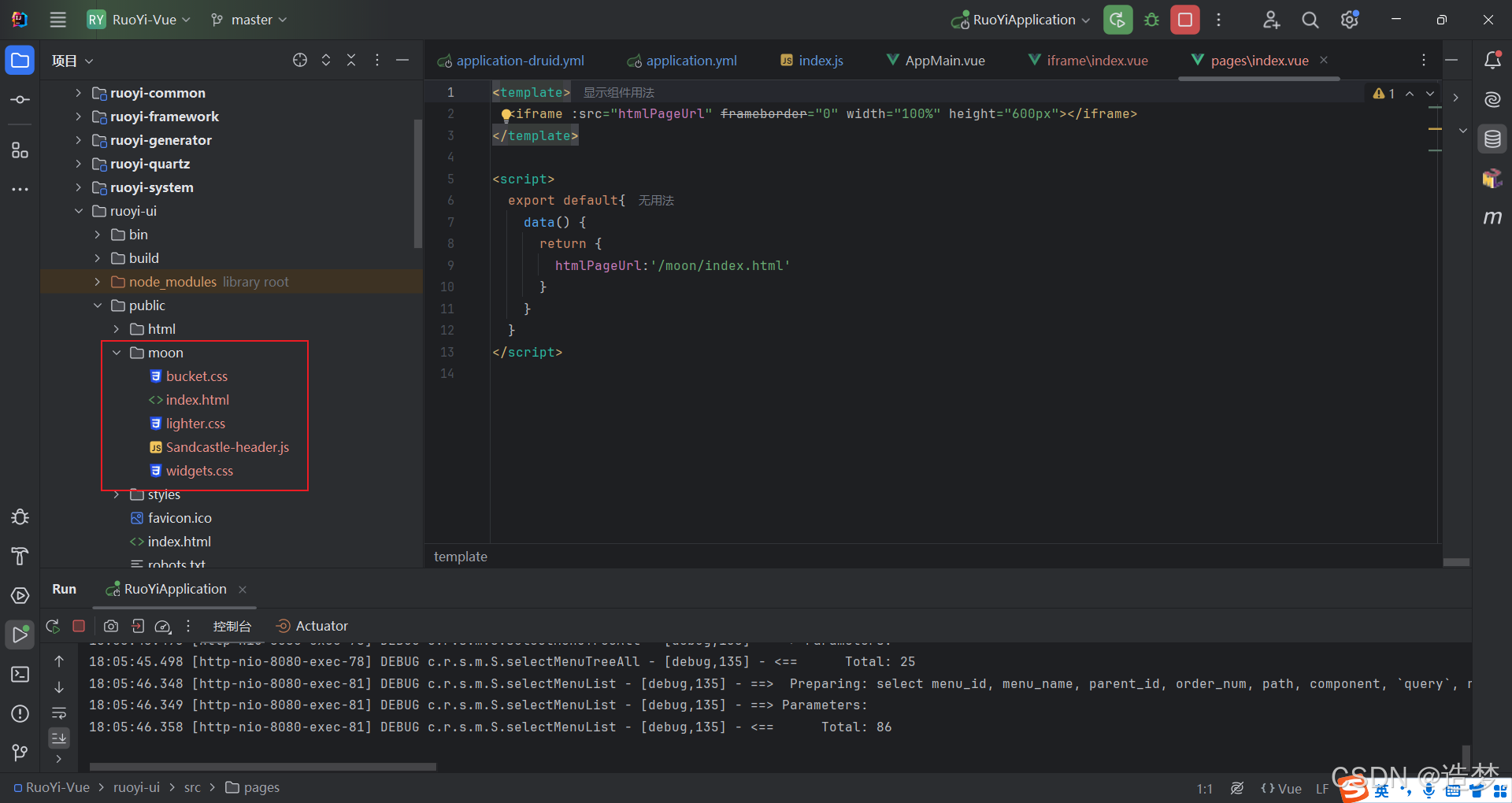
Task: Open the Commit tool window
Action: click(x=20, y=100)
